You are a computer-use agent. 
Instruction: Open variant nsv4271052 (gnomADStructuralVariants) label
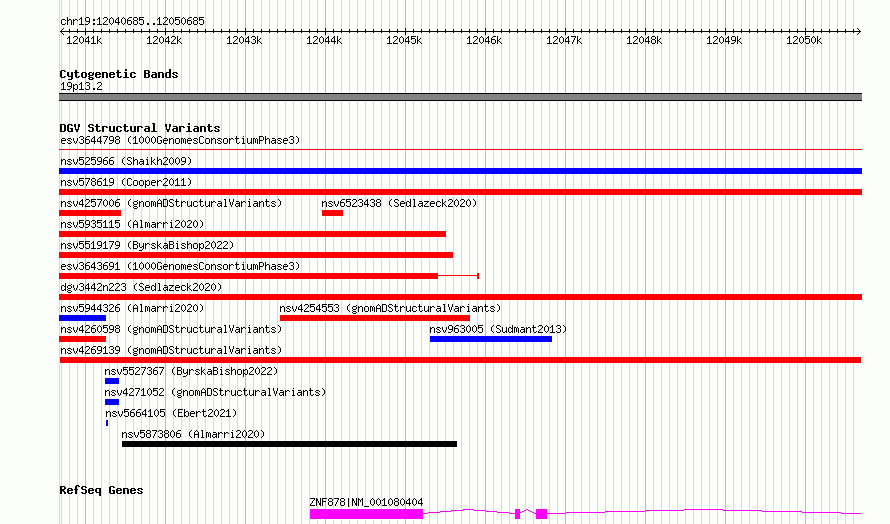215,392
